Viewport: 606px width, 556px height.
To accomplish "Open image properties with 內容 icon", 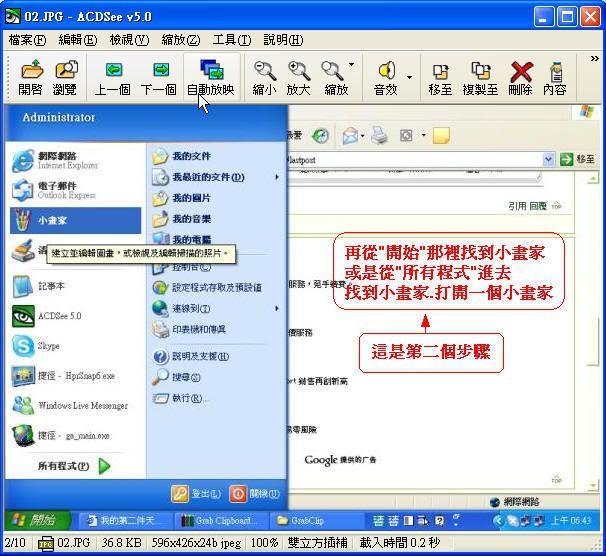I will [x=555, y=77].
